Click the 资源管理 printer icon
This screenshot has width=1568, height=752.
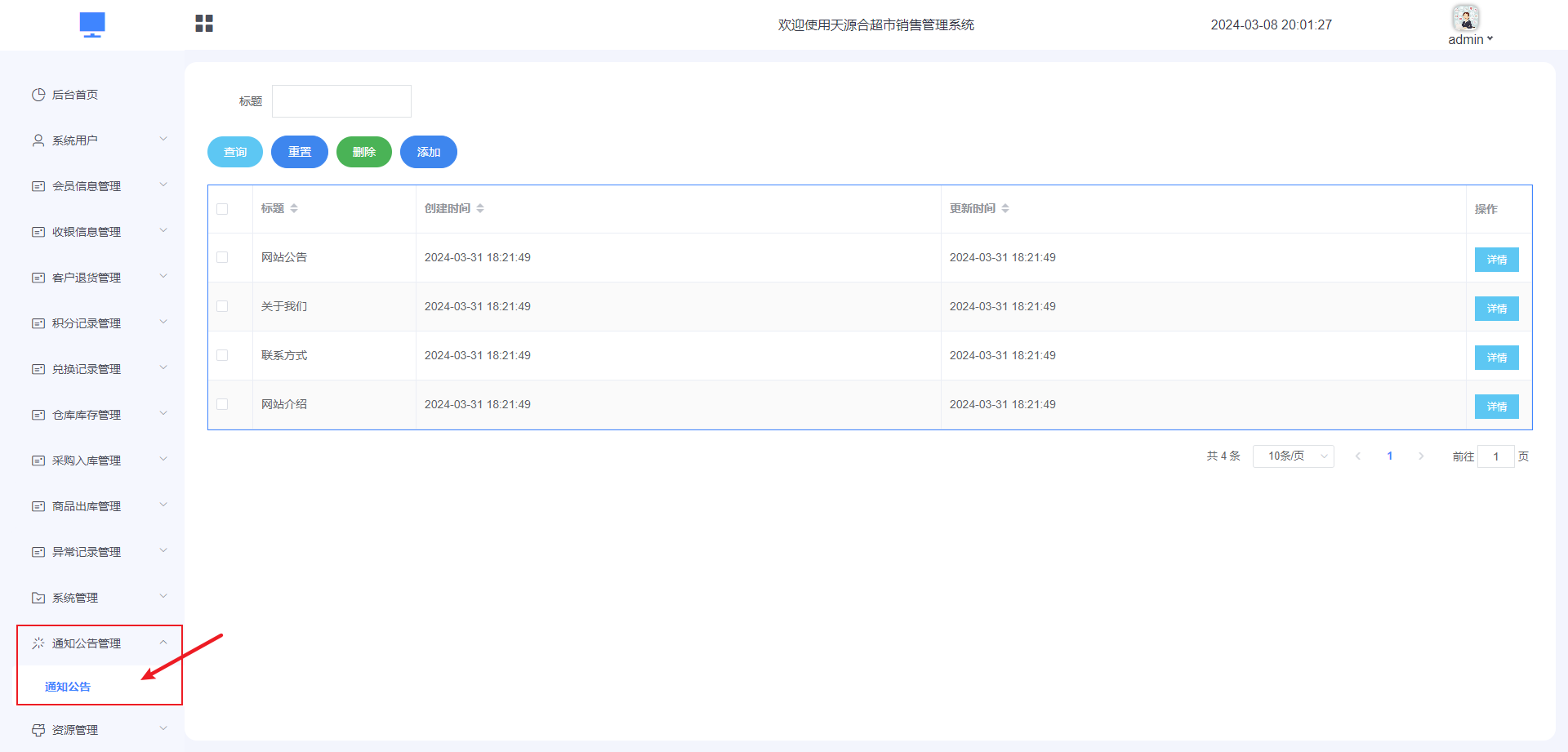click(x=38, y=730)
